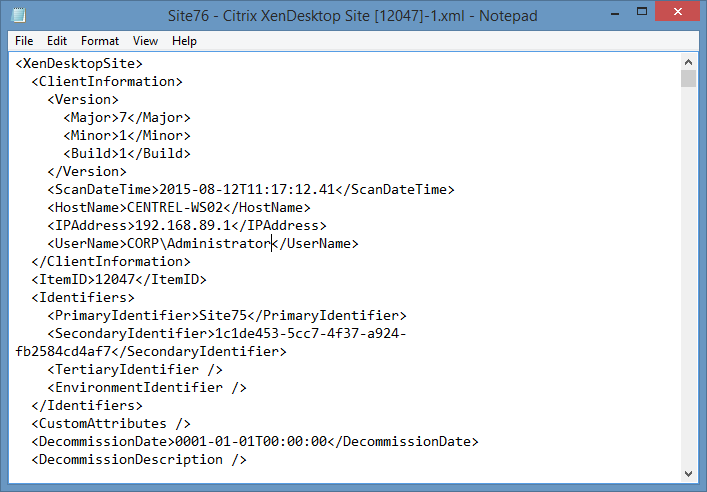Click the <ClientInformation> opening tag
Viewport: 707px width, 492px height.
click(x=107, y=82)
